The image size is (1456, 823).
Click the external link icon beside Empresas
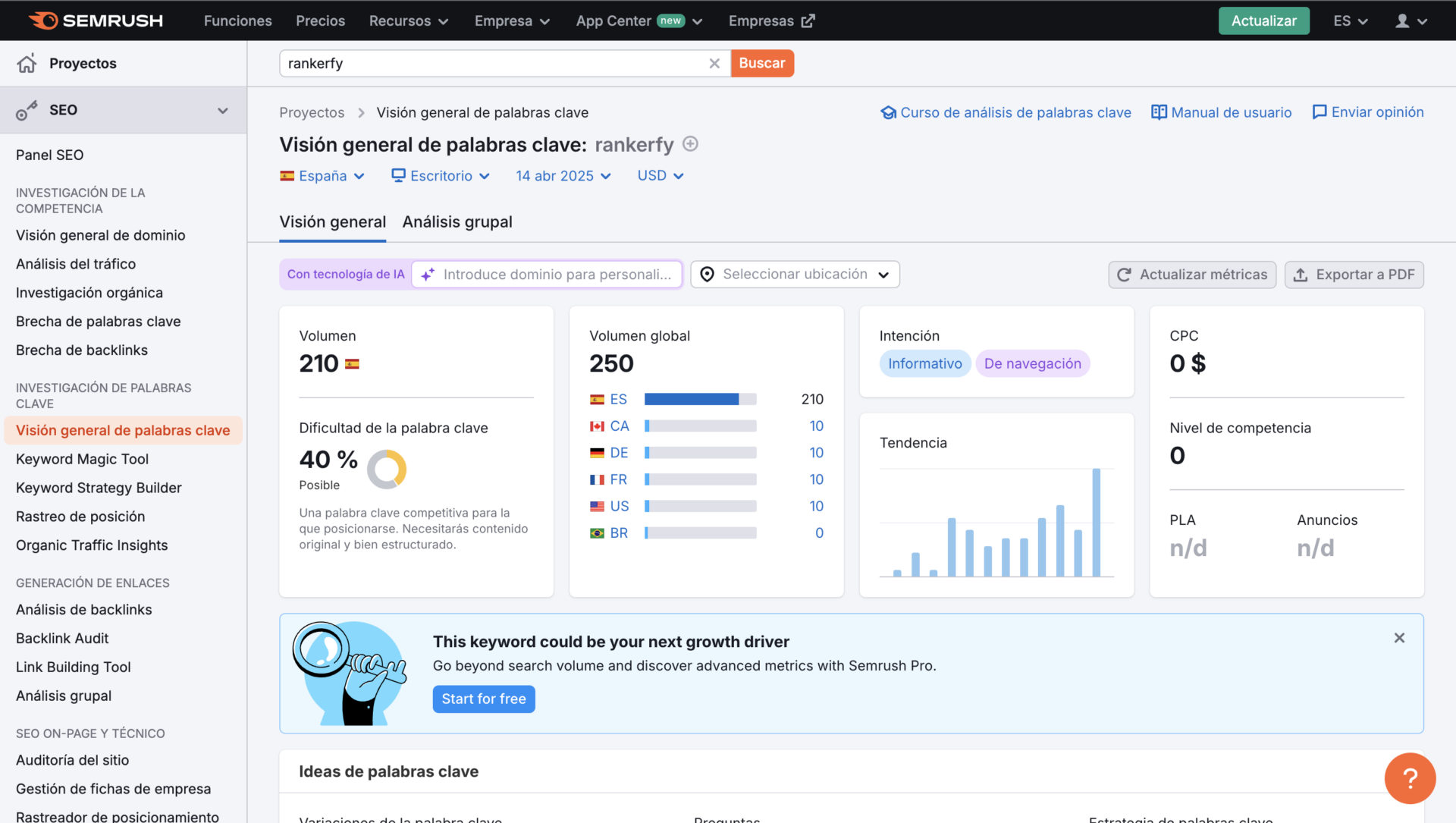tap(808, 21)
